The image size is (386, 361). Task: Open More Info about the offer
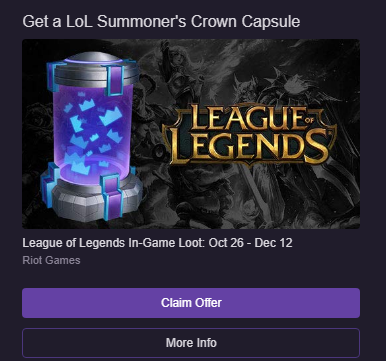(x=191, y=343)
